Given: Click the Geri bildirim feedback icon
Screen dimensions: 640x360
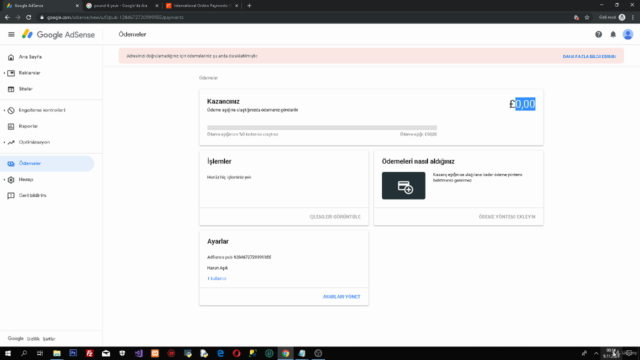Looking at the screenshot, I should 11,196.
